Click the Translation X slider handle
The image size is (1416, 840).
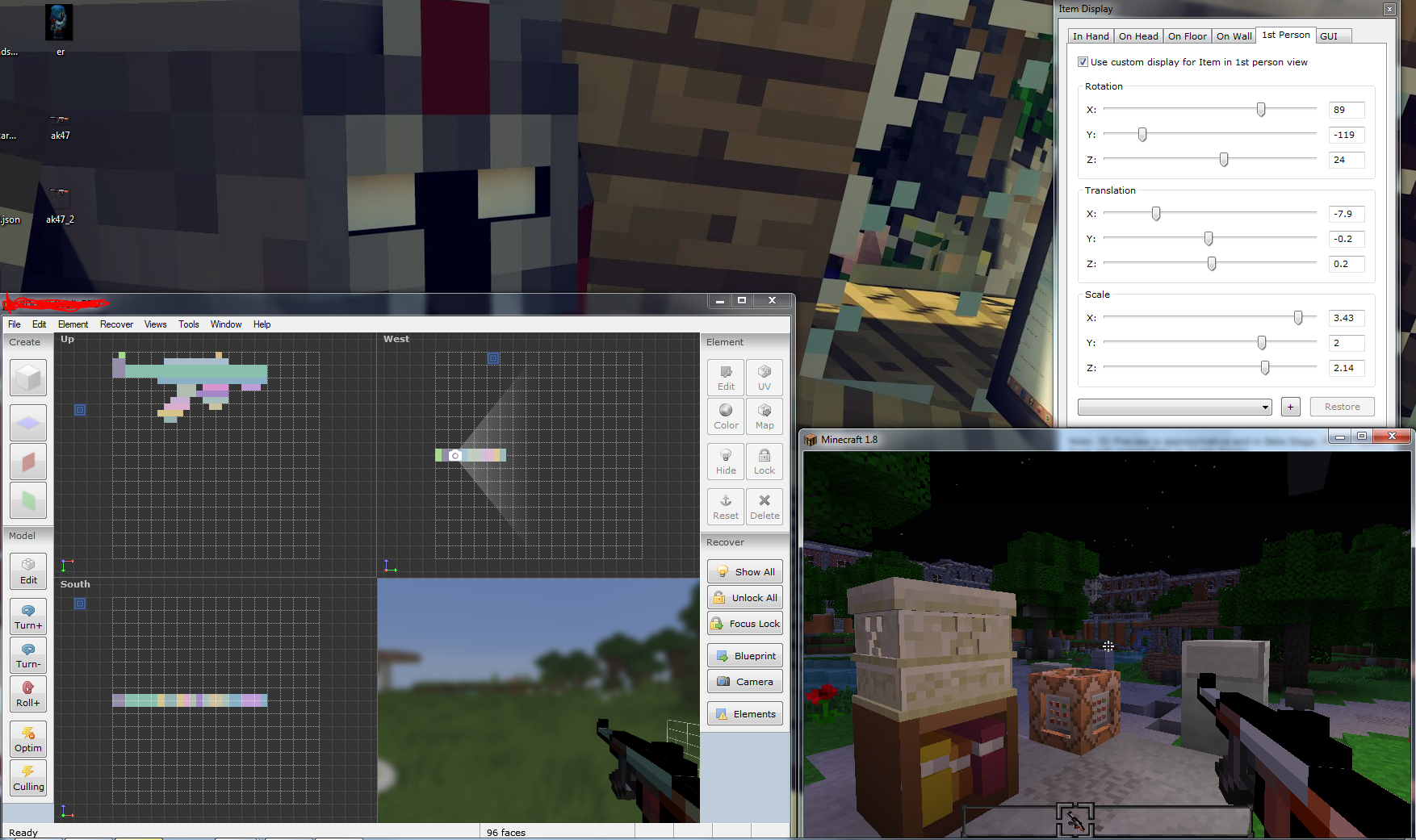click(x=1156, y=214)
